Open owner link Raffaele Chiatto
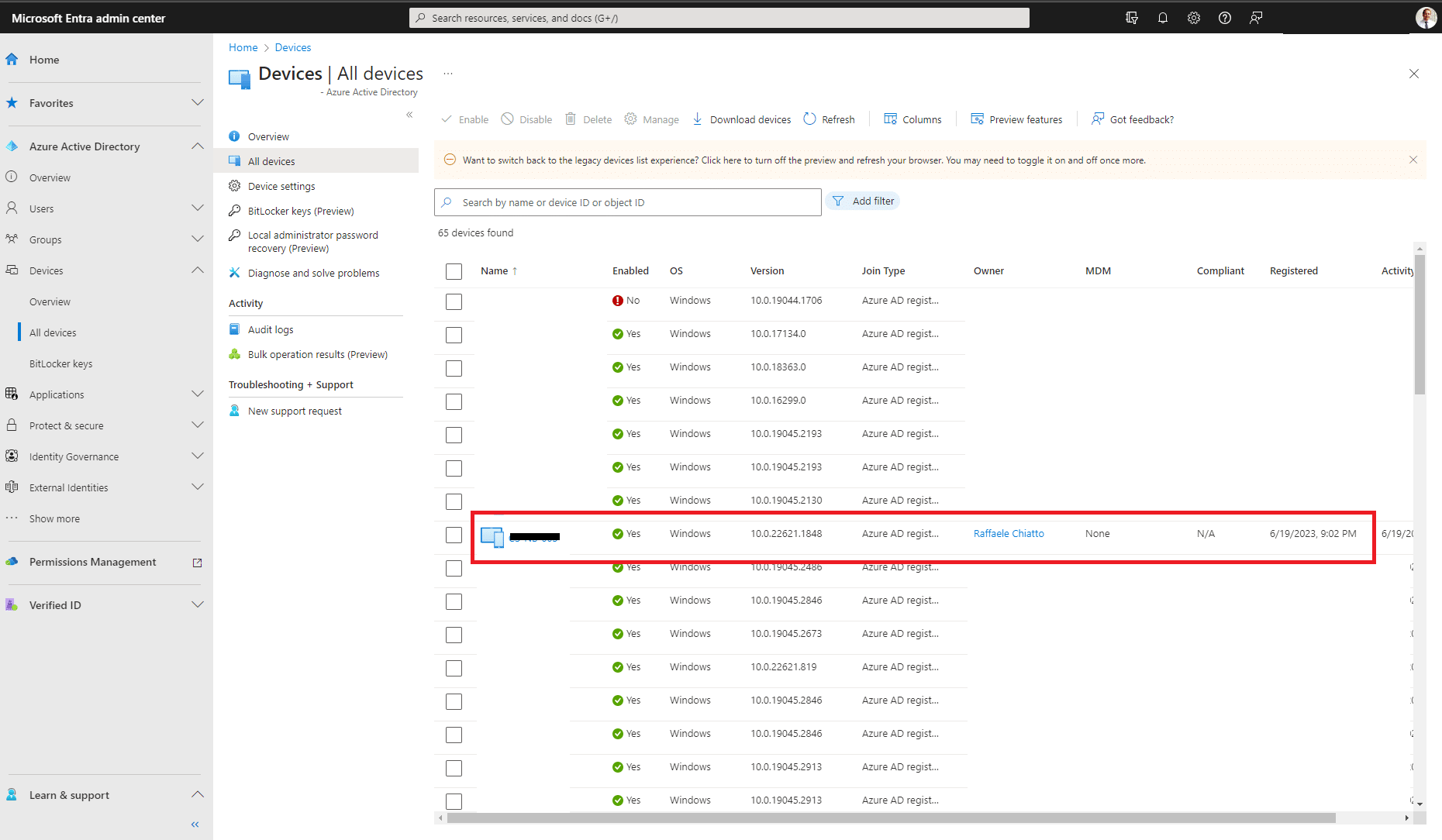The width and height of the screenshot is (1442, 840). pos(1009,533)
